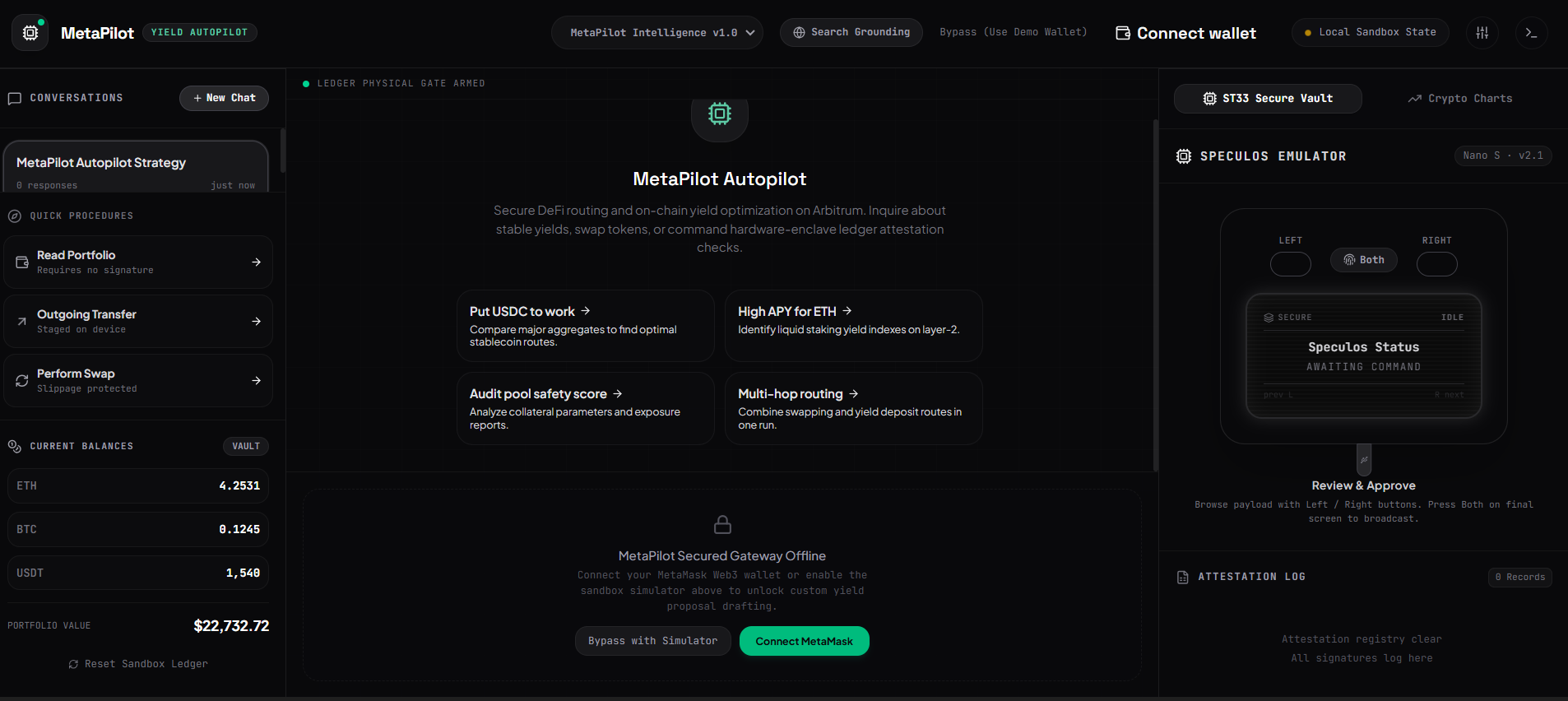The height and width of the screenshot is (701, 1568).
Task: Click the conversations list scrollbar
Action: [283, 151]
